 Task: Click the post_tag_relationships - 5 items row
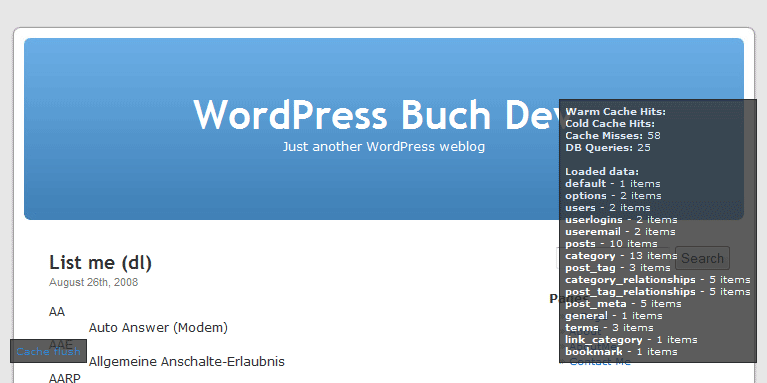click(658, 292)
